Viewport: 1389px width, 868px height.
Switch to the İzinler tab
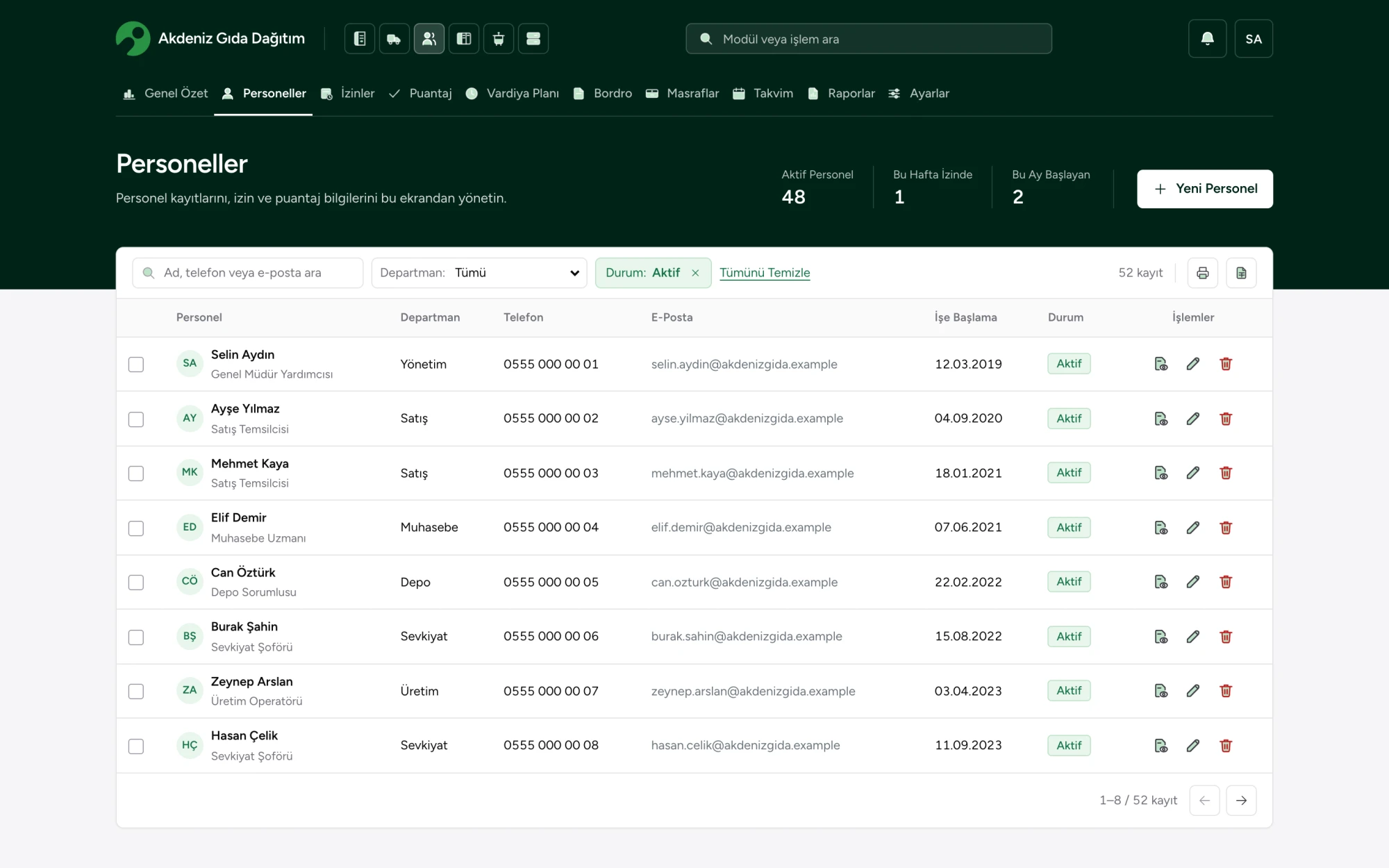pyautogui.click(x=348, y=93)
